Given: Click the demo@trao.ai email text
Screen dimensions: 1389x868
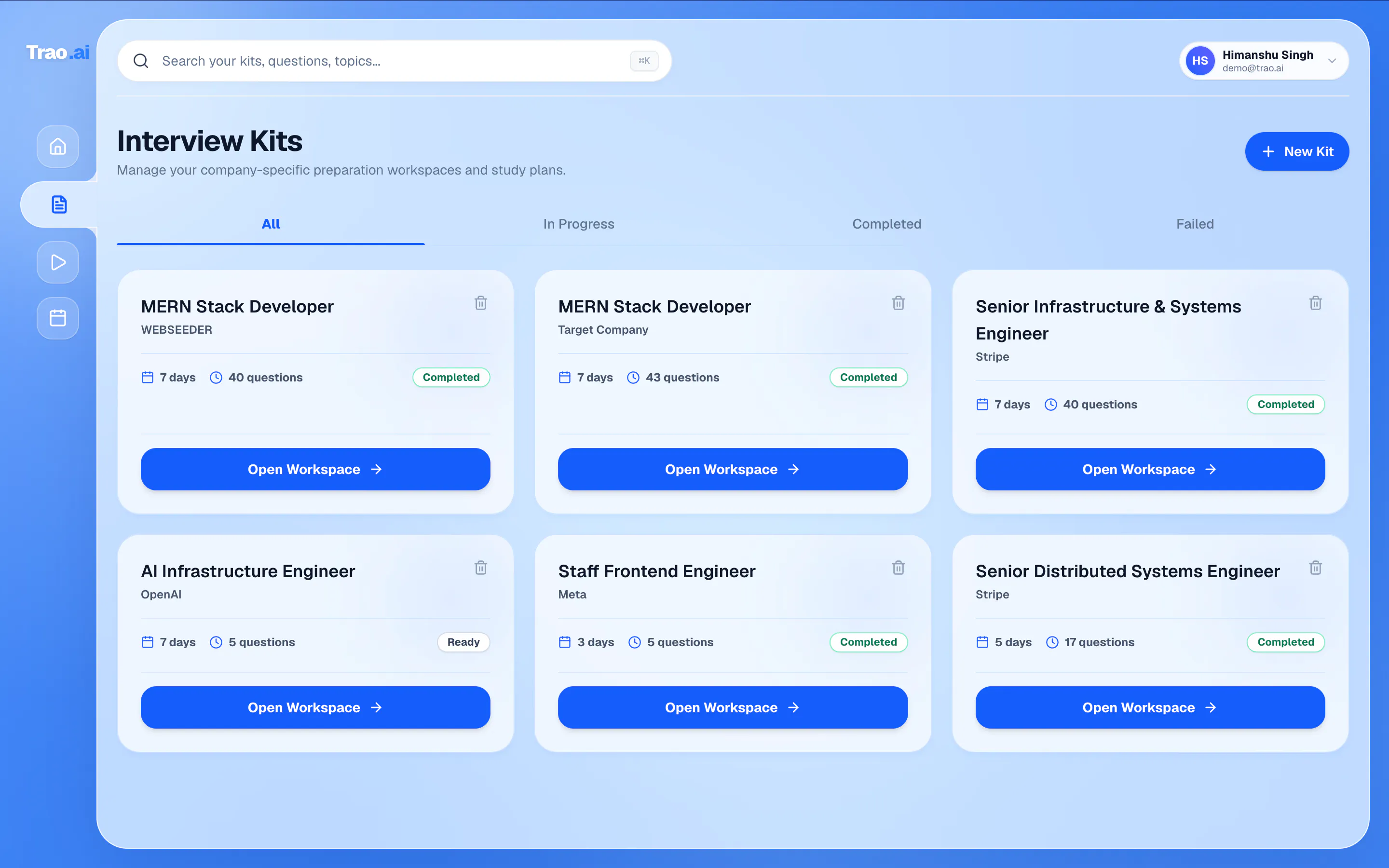Looking at the screenshot, I should point(1253,68).
